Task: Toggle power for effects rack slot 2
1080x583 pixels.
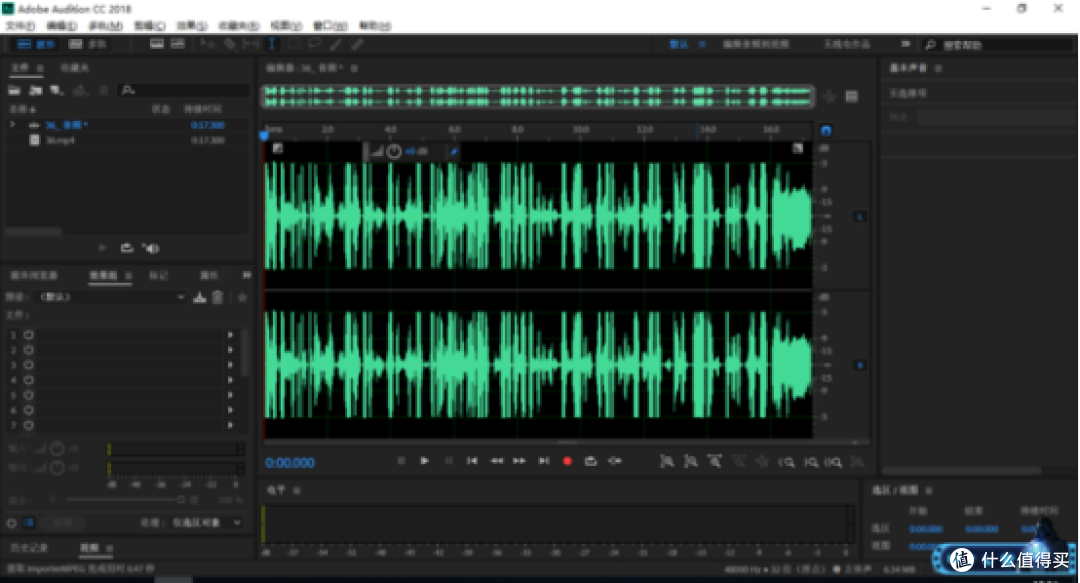Action: pyautogui.click(x=28, y=350)
